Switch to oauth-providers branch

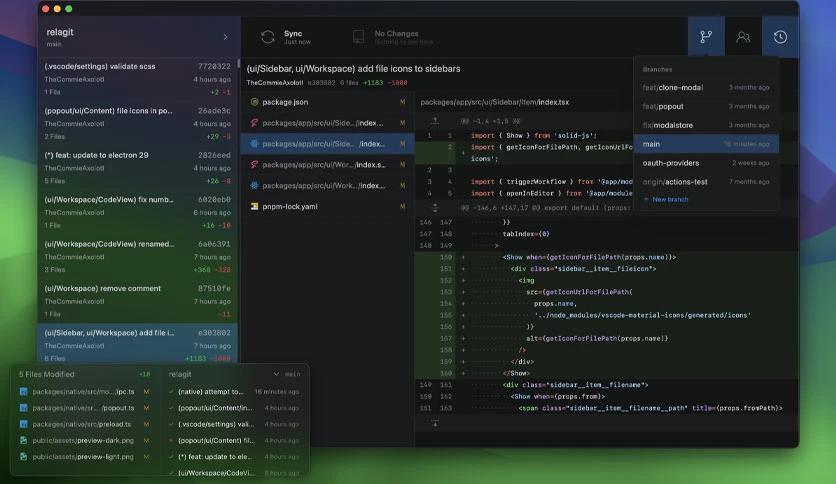706,163
